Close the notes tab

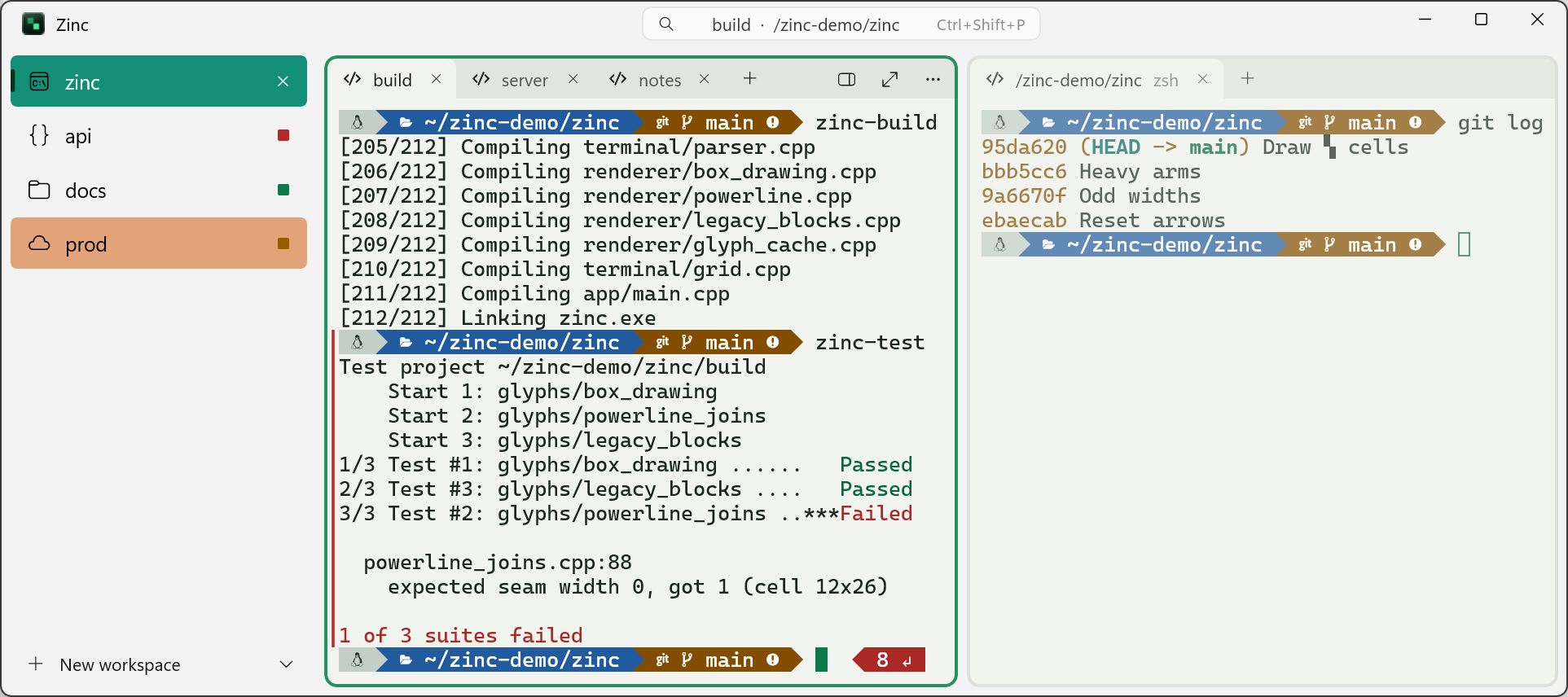[x=705, y=79]
